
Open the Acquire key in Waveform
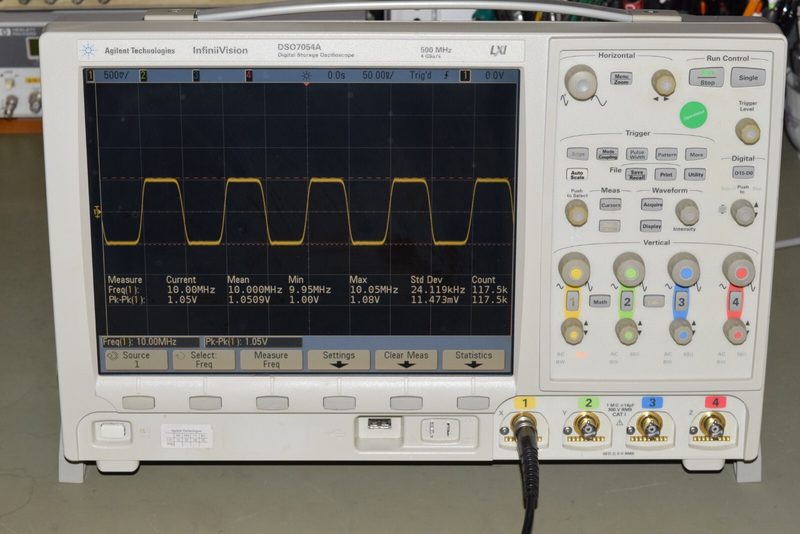coord(652,205)
